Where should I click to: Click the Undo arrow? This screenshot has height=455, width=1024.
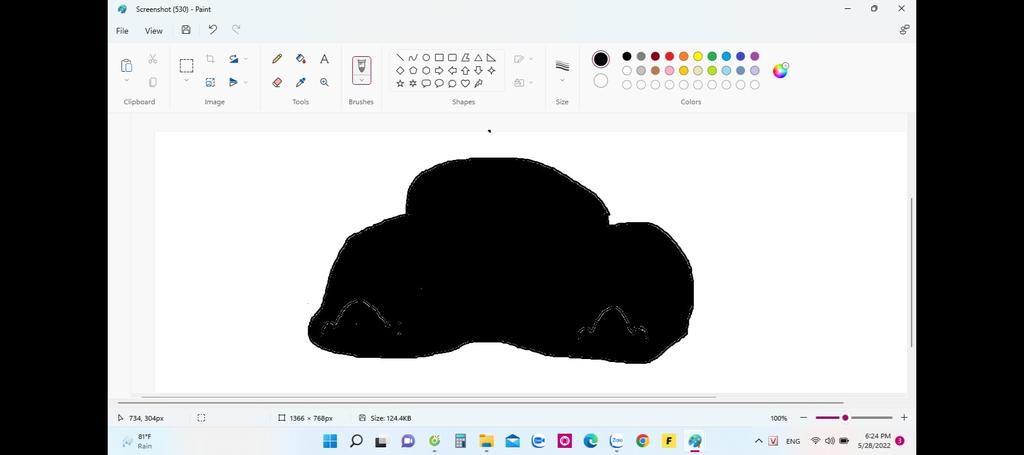(x=212, y=30)
